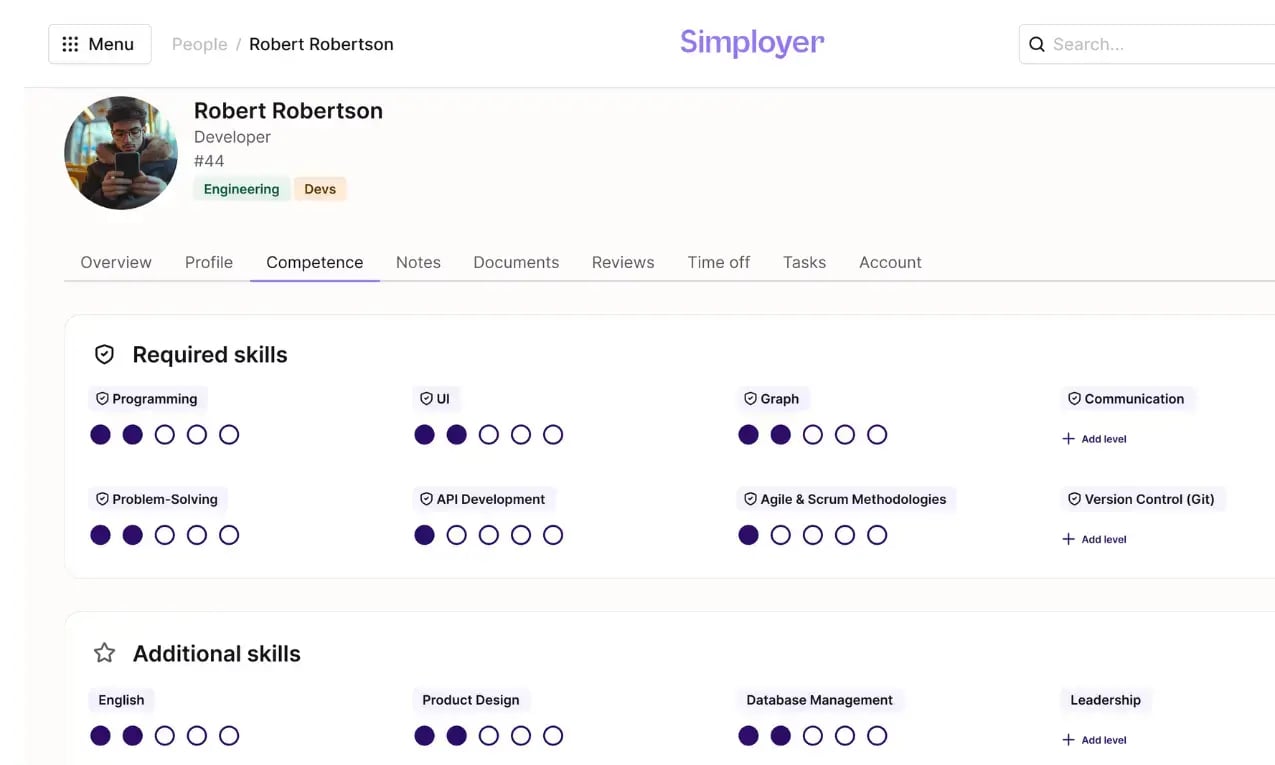Image resolution: width=1275 pixels, height=765 pixels.
Task: Click the Communication skill chip
Action: [x=1127, y=398]
